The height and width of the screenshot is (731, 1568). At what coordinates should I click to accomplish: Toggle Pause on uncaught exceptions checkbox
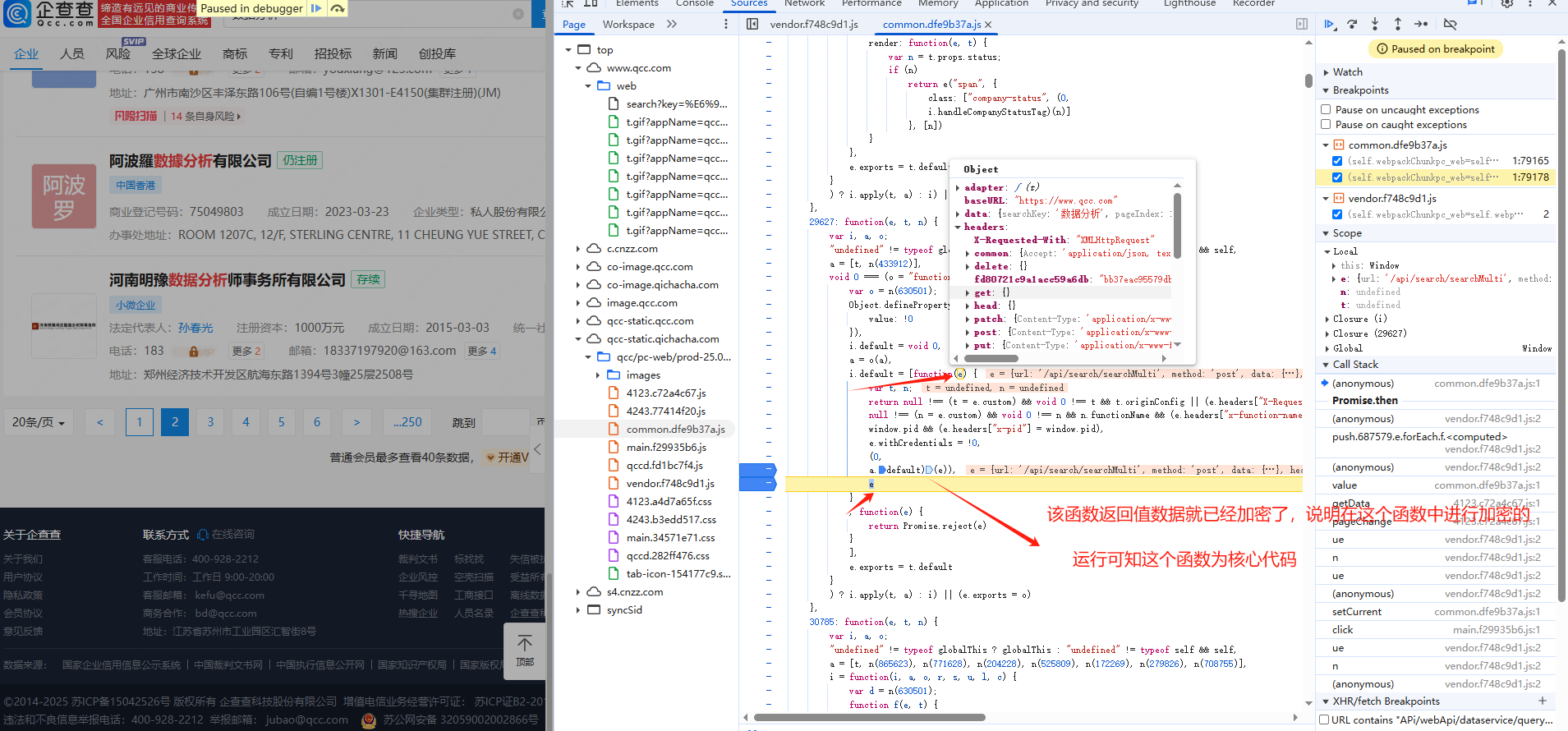[1326, 109]
